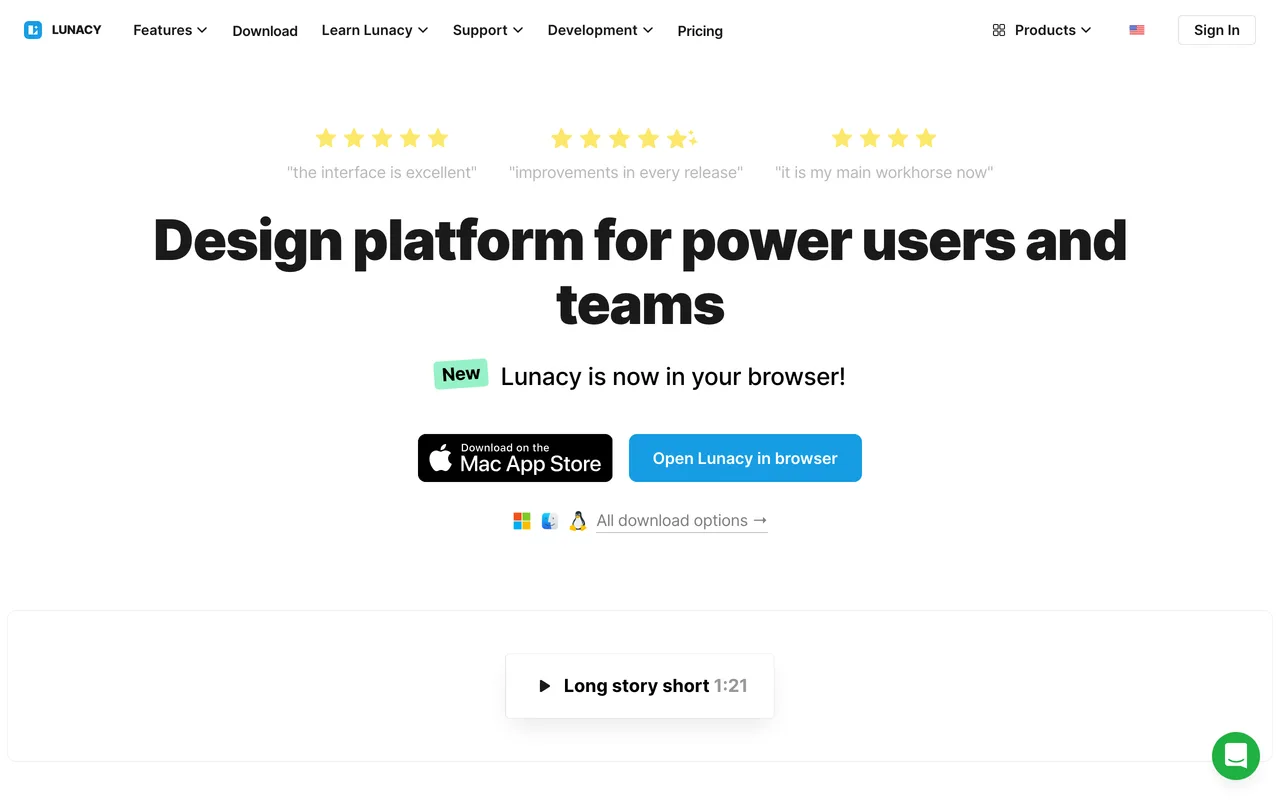Viewport: 1280px width, 800px height.
Task: Follow the All download options link
Action: [x=682, y=521]
